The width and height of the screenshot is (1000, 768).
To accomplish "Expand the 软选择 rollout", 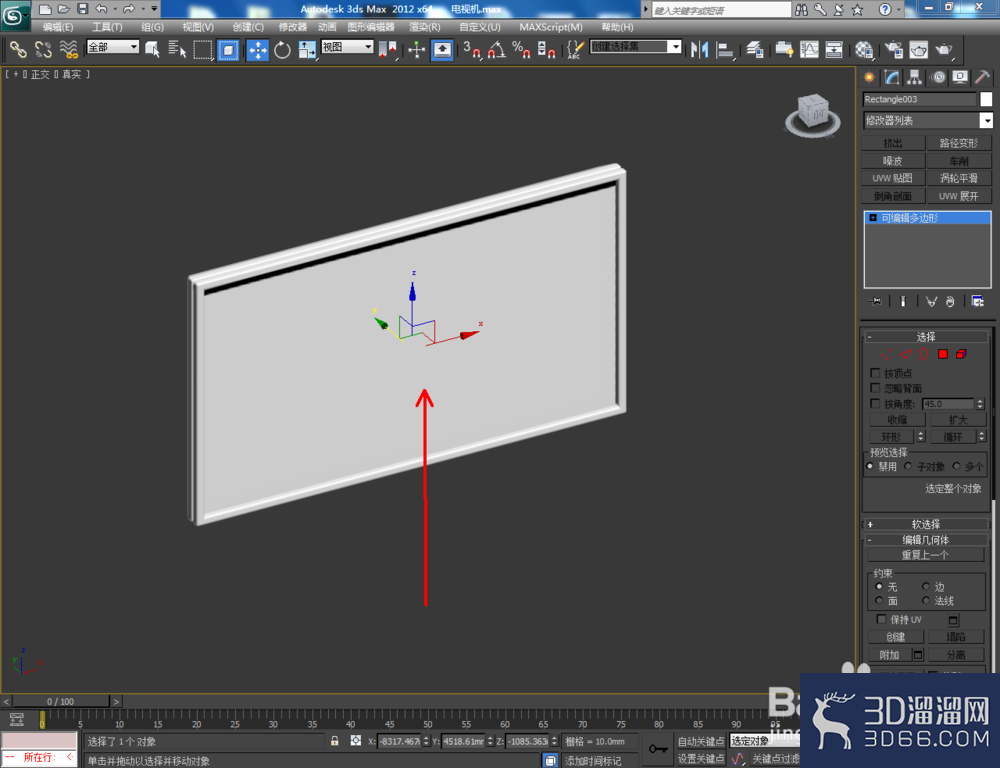I will [925, 524].
